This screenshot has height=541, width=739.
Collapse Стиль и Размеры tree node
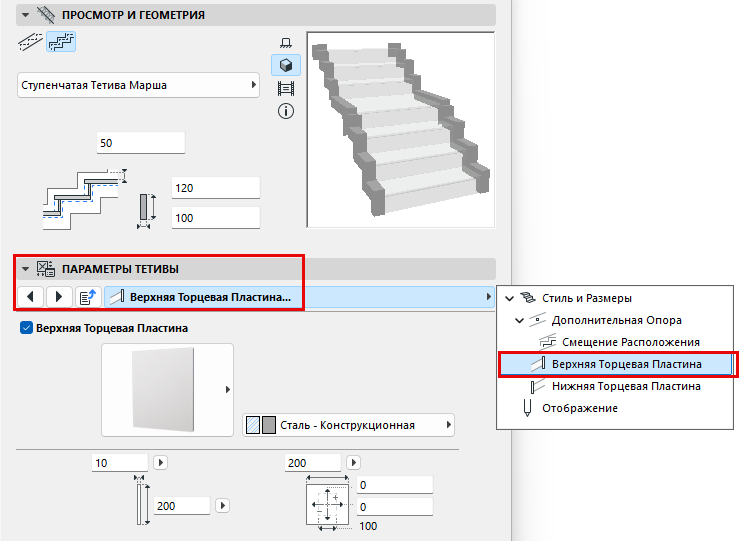click(509, 298)
